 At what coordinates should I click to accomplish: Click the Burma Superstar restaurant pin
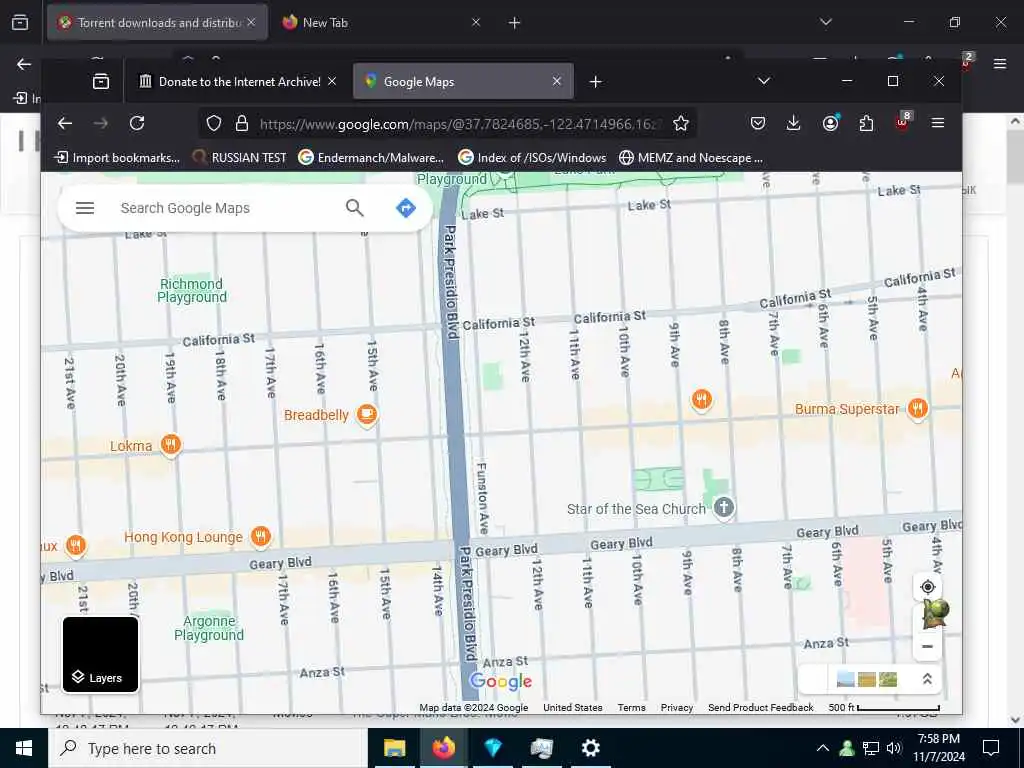[918, 409]
